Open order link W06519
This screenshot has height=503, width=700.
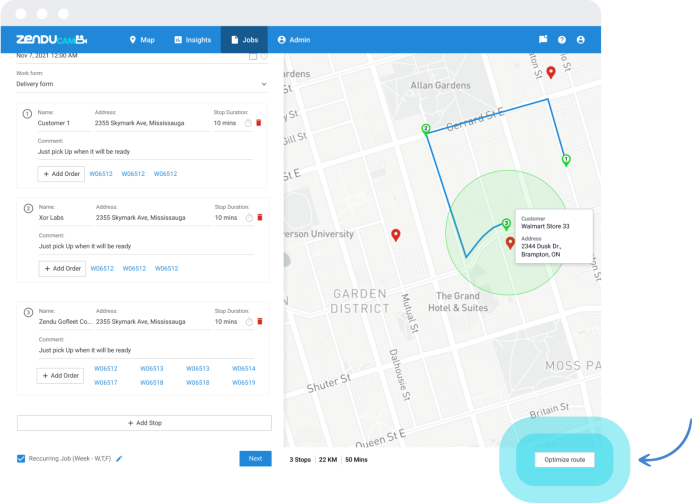[x=244, y=382]
